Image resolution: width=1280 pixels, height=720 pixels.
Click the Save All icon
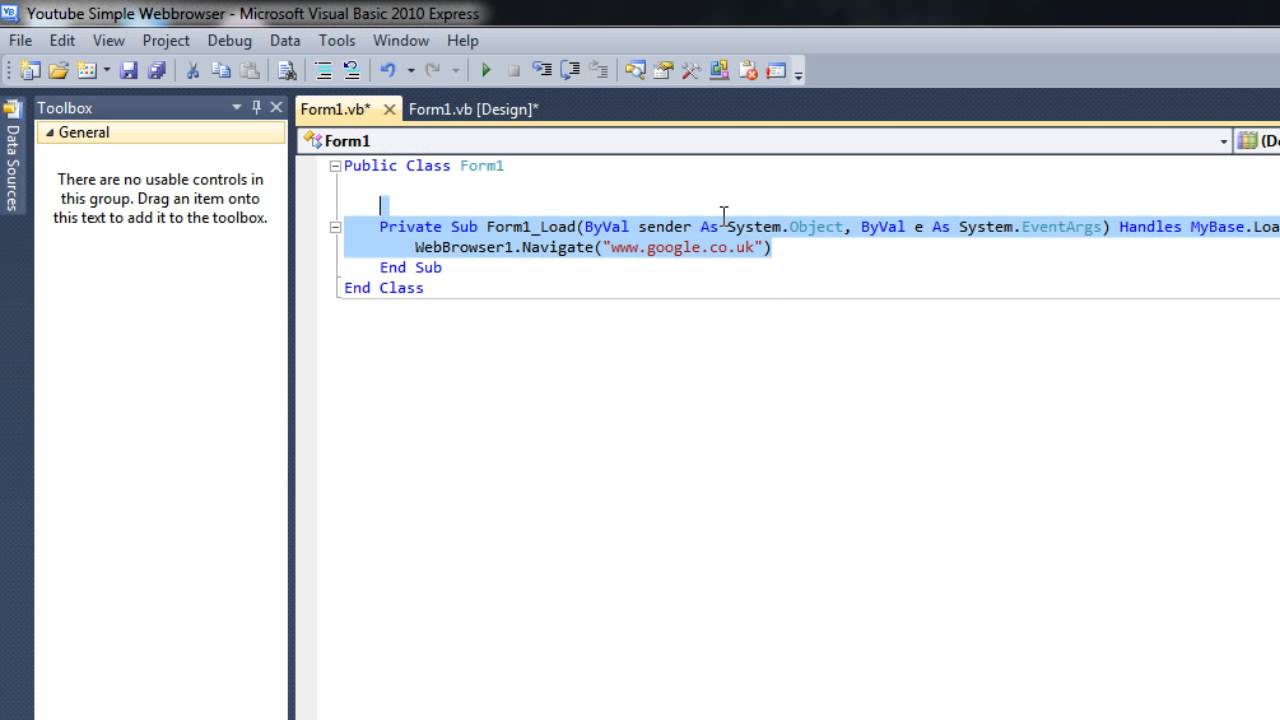pyautogui.click(x=156, y=70)
